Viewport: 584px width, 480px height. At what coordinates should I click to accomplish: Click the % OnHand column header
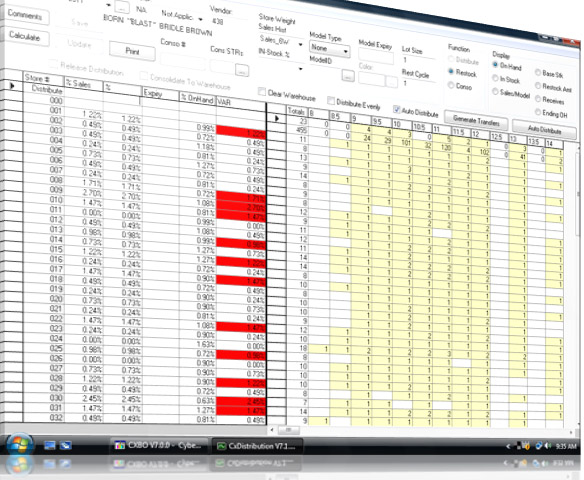197,98
